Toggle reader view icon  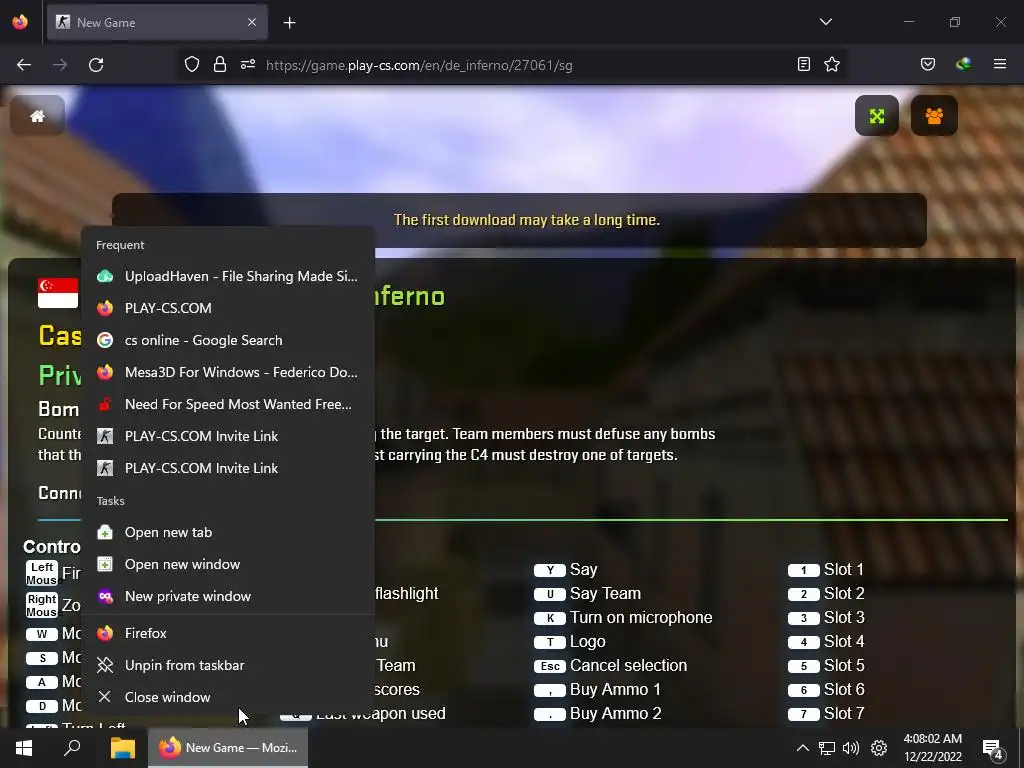point(804,64)
